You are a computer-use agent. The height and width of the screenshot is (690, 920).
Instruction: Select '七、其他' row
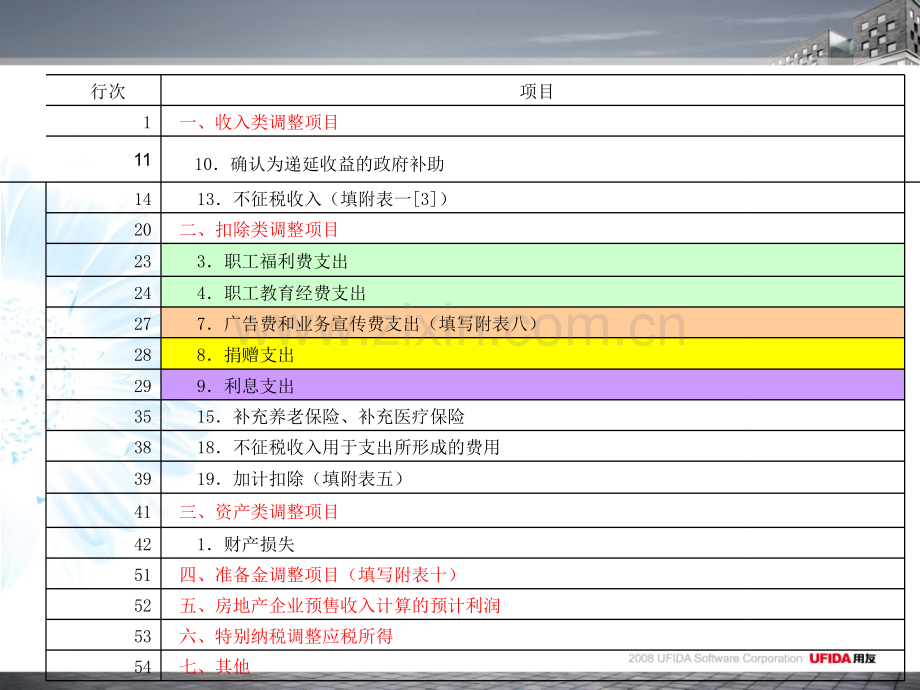click(533, 666)
